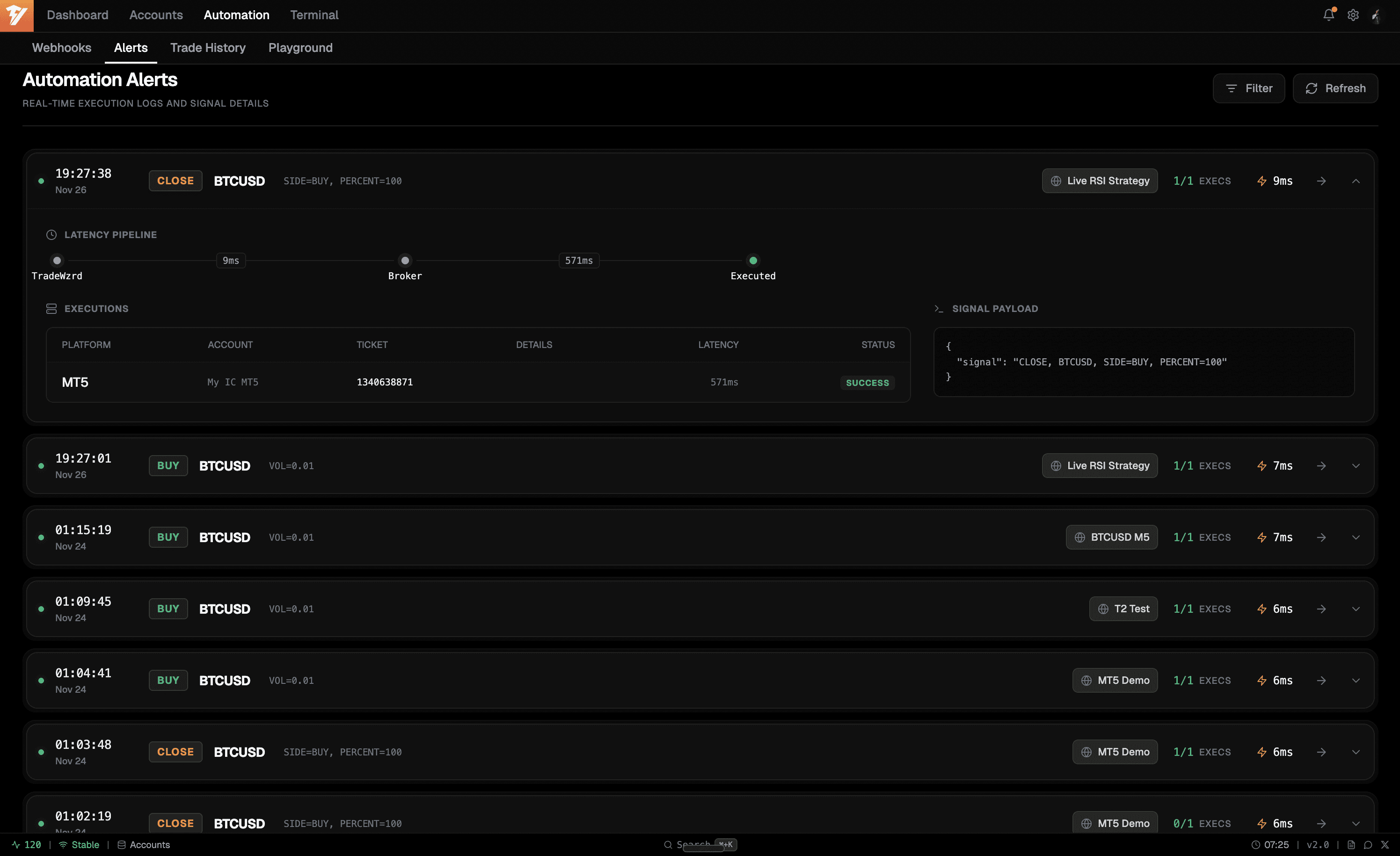
Task: Click the Search field in bottom bar
Action: [693, 845]
